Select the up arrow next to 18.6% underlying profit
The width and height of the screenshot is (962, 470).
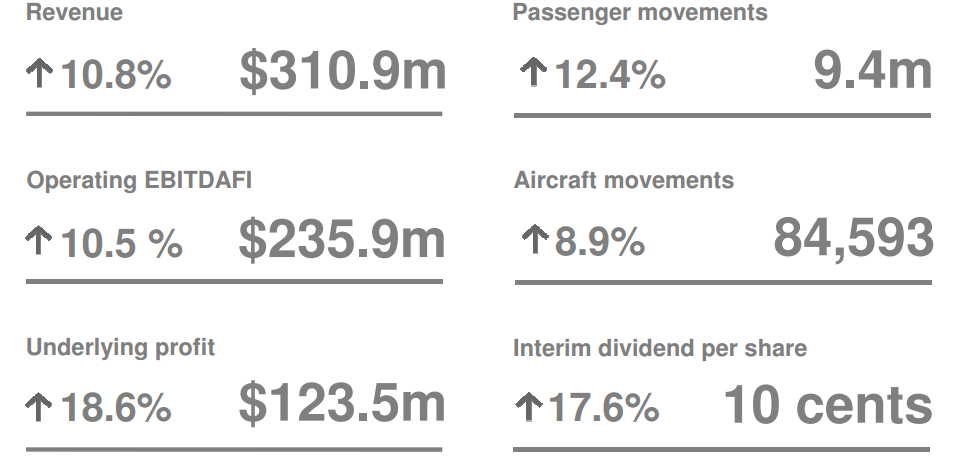tap(39, 407)
